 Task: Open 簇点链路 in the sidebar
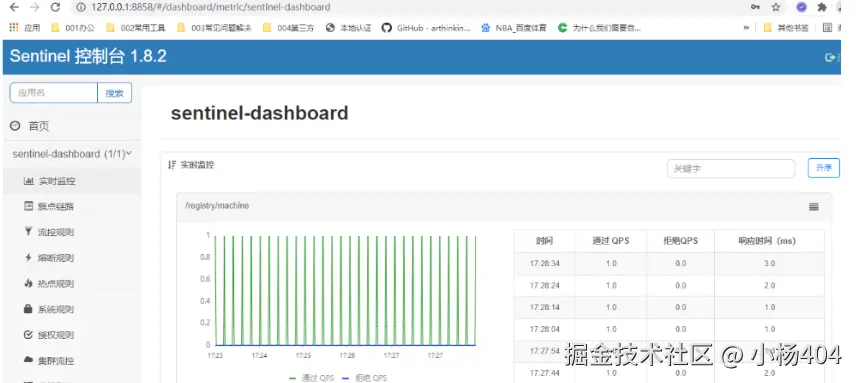[x=72, y=206]
